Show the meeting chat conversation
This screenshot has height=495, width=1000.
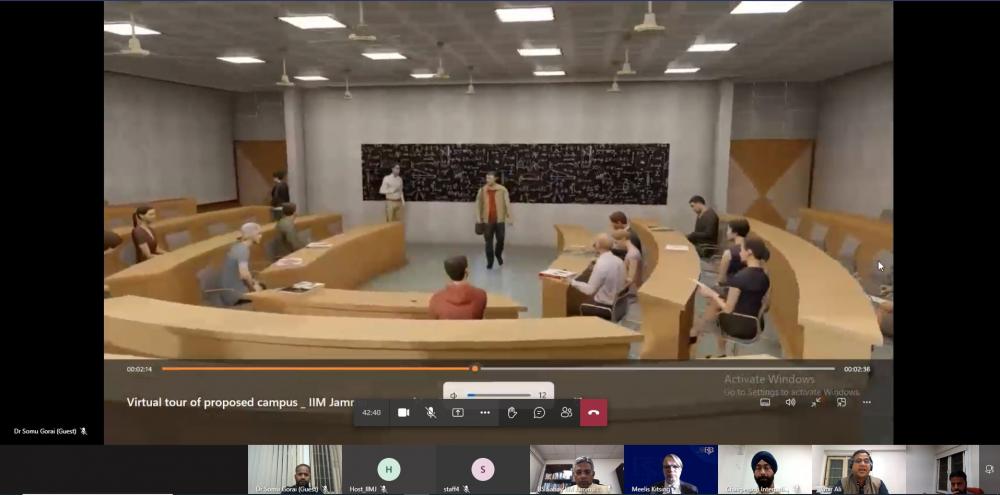(x=539, y=412)
